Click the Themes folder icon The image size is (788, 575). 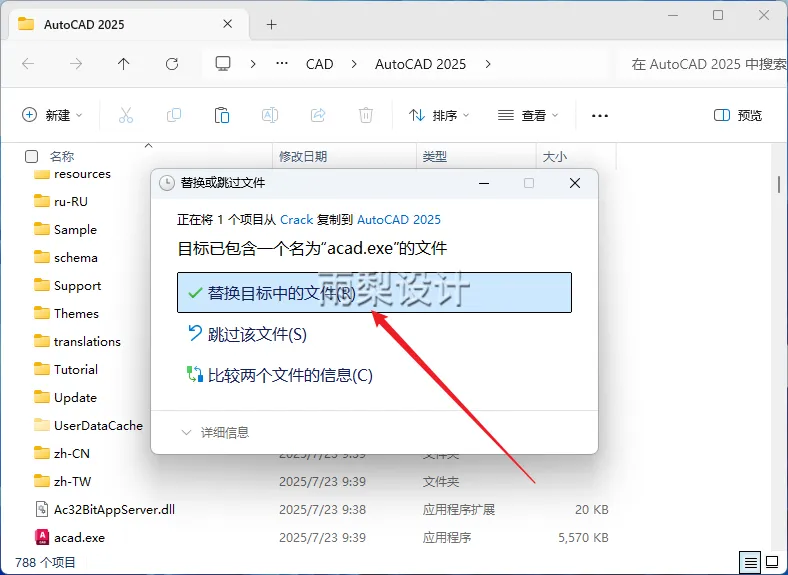pyautogui.click(x=42, y=313)
